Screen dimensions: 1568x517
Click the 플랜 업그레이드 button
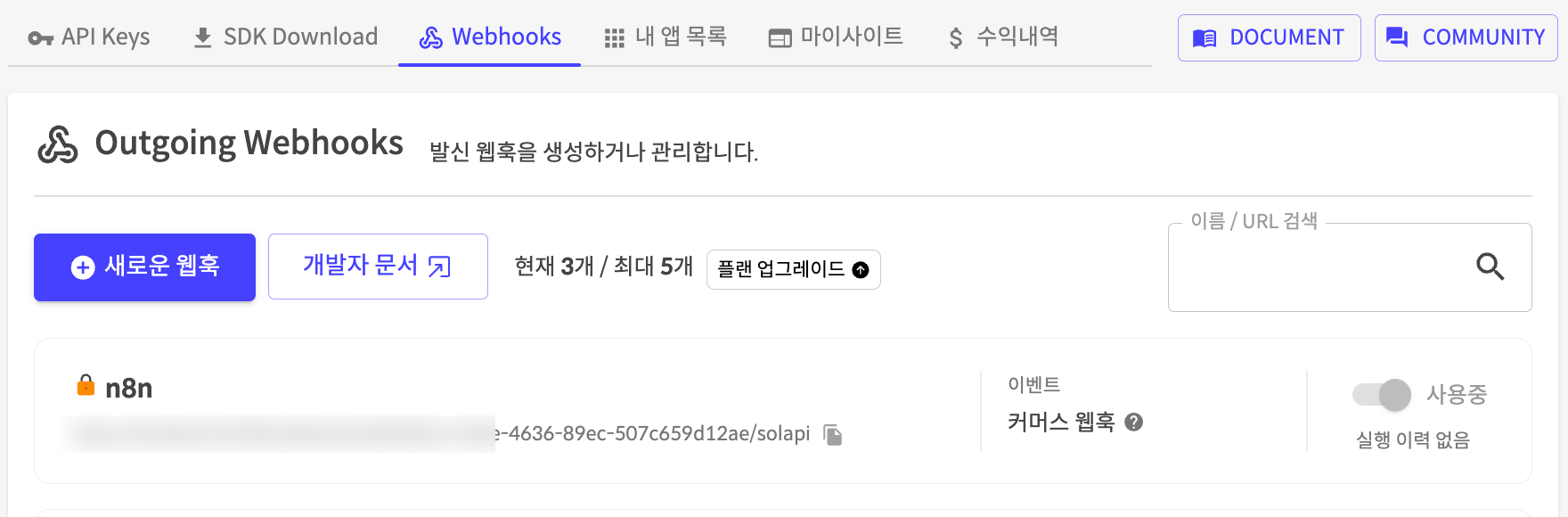[793, 269]
